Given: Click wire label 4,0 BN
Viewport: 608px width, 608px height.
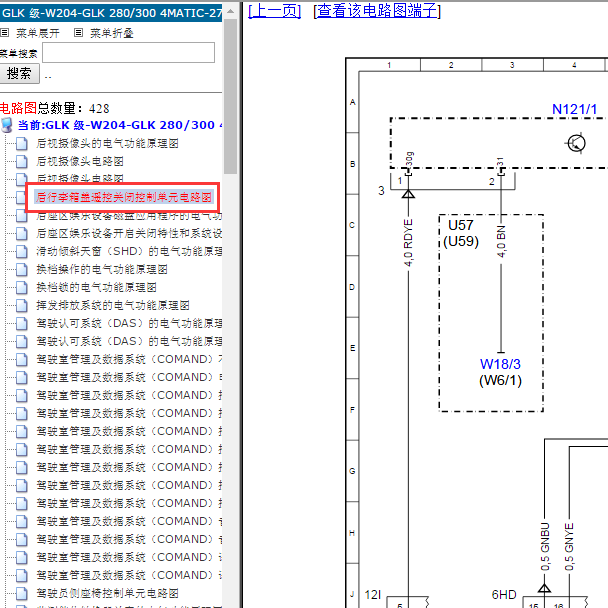Looking at the screenshot, I should click(x=501, y=241).
